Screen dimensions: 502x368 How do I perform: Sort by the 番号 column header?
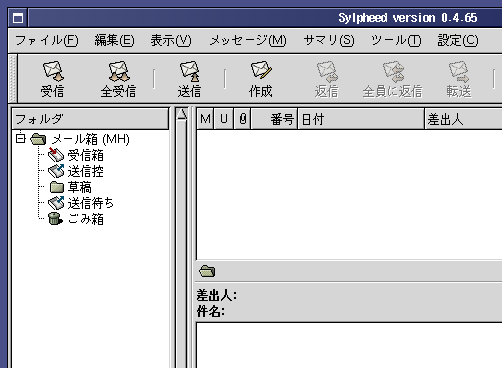[x=274, y=119]
